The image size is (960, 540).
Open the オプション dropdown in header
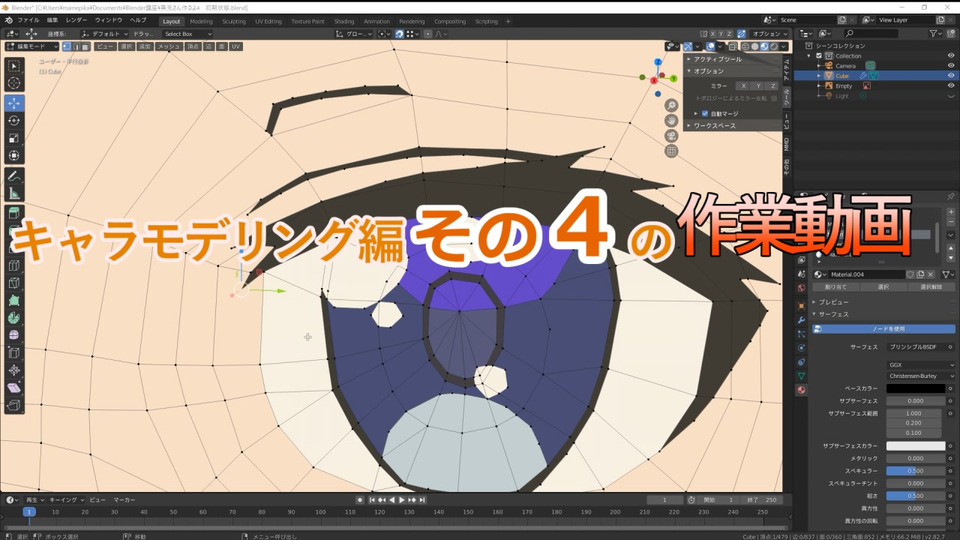(x=769, y=34)
